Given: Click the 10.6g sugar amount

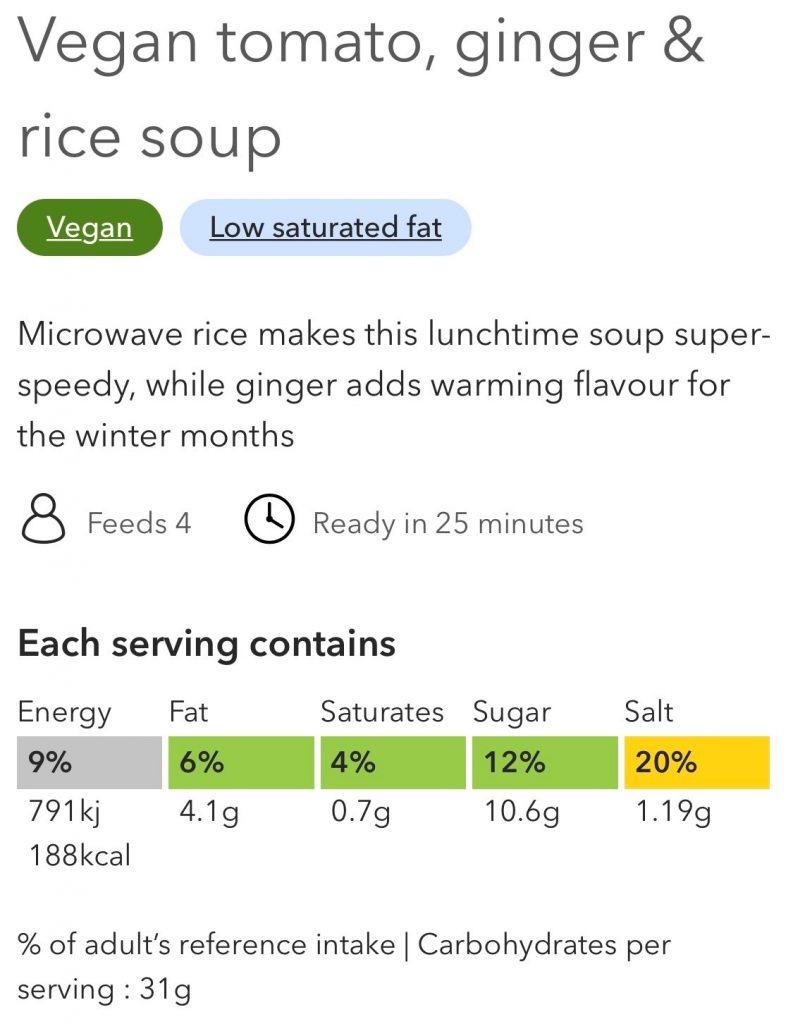Looking at the screenshot, I should tap(521, 813).
